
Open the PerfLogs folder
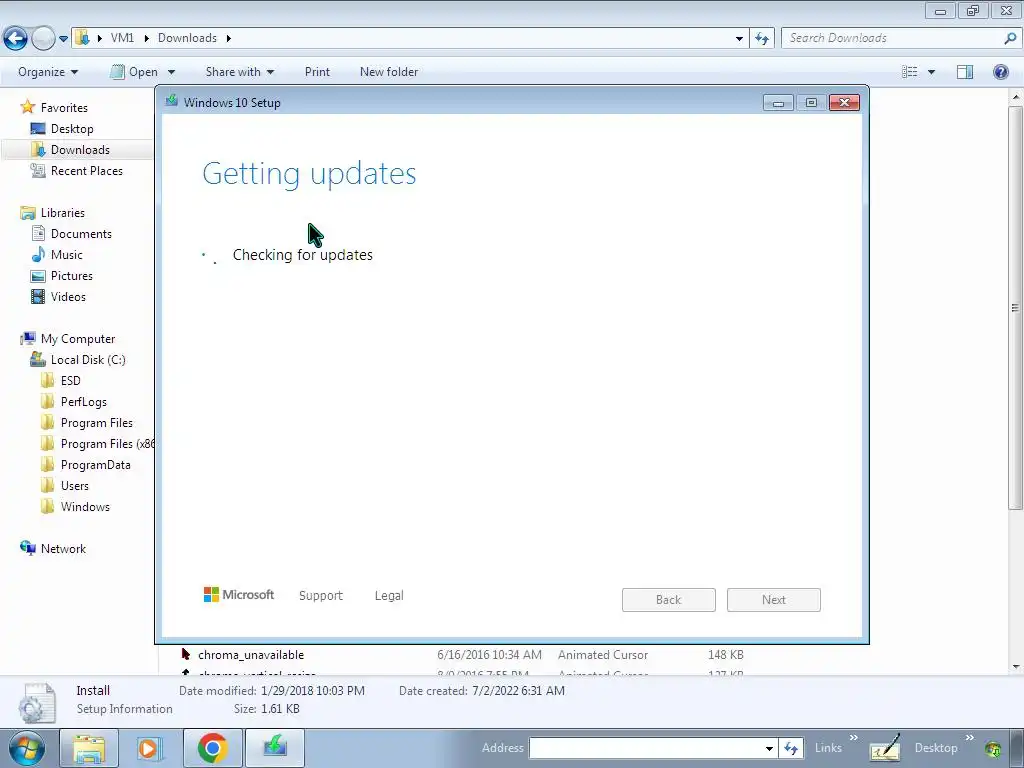click(84, 402)
